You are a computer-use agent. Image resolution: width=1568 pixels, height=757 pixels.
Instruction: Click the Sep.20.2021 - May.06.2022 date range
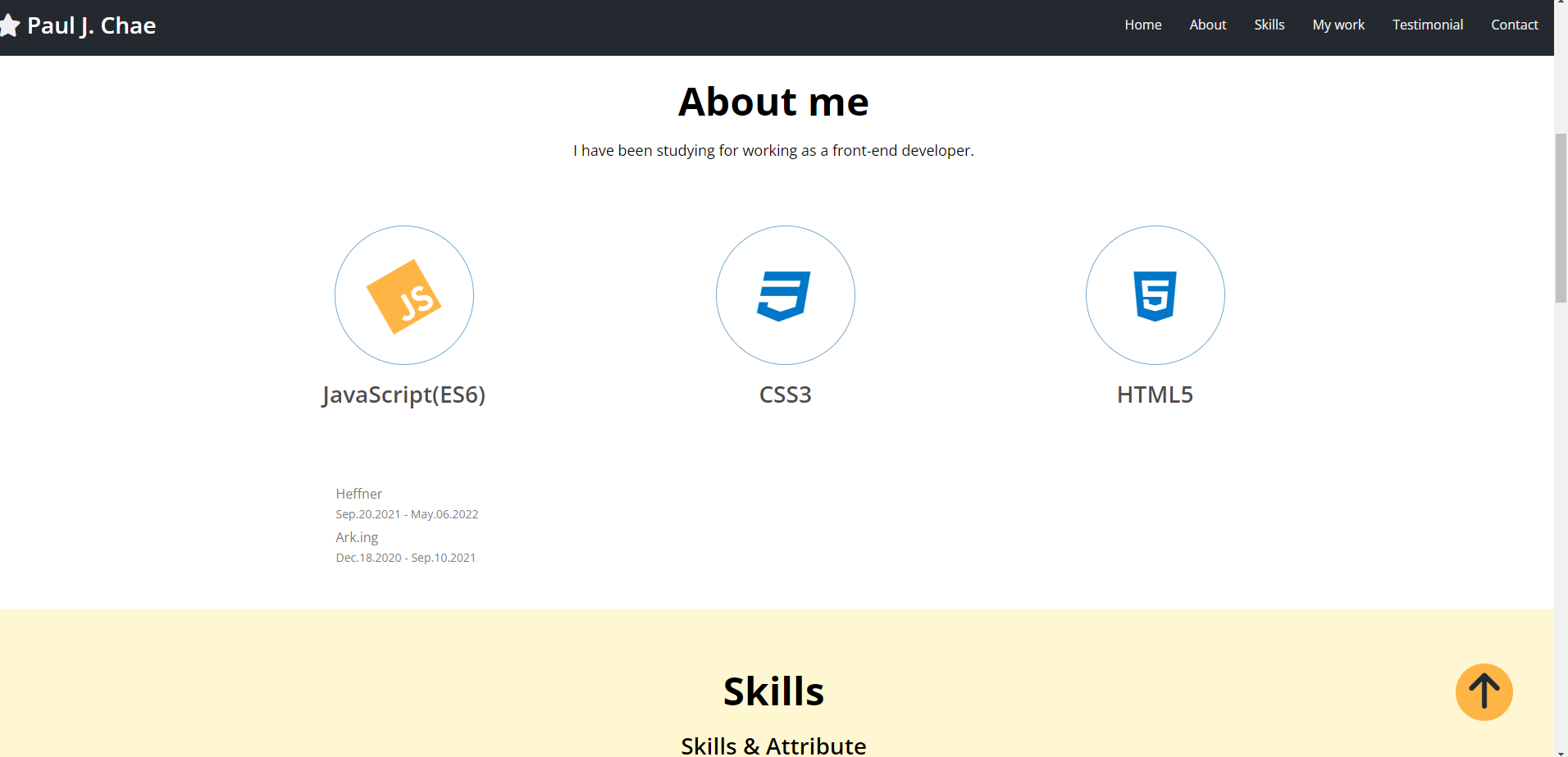[x=407, y=514]
